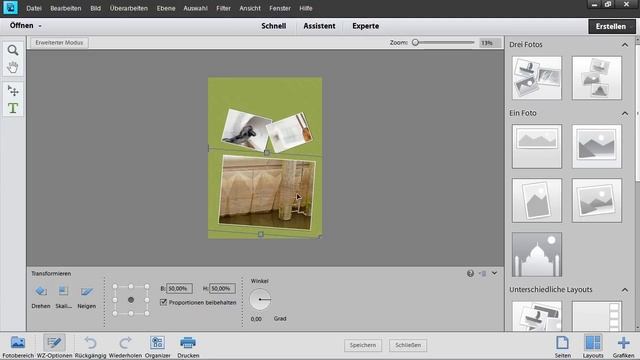
Task: Toggle Proportionen beibehalten checkbox
Action: tap(164, 302)
